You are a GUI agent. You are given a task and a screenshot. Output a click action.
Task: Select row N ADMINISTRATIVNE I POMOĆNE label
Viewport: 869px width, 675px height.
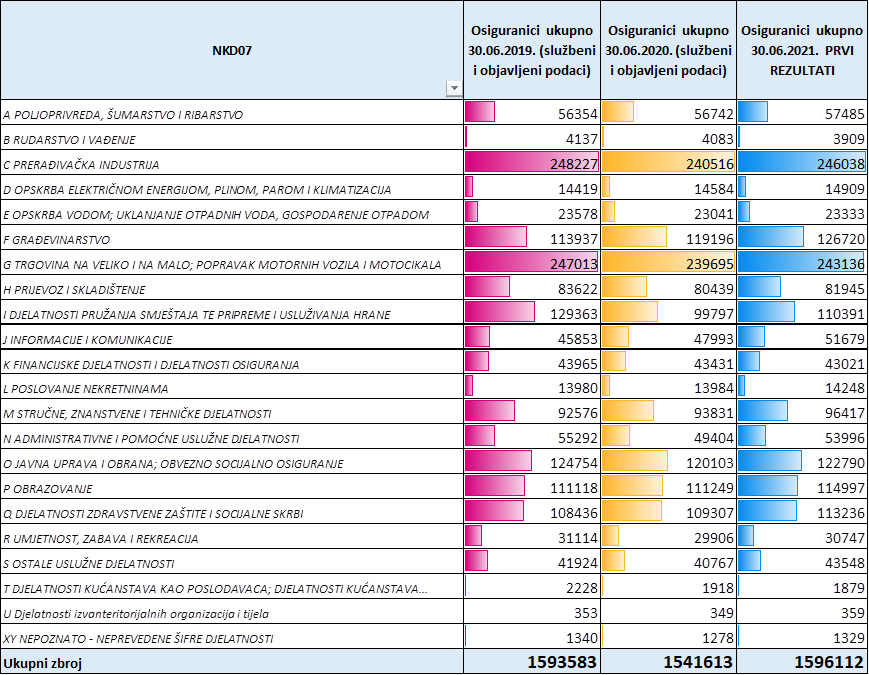(151, 439)
